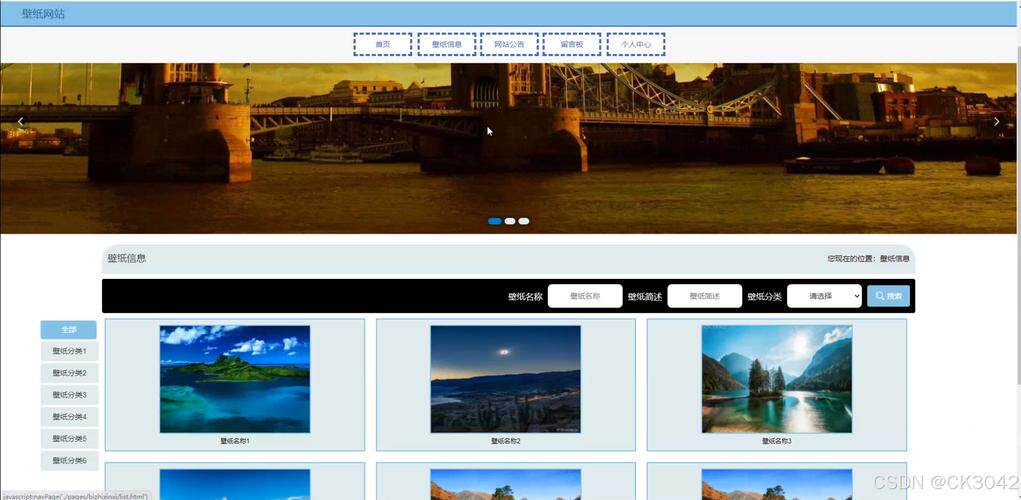1021x500 pixels.
Task: Click the 搜索 search button
Action: (x=889, y=296)
